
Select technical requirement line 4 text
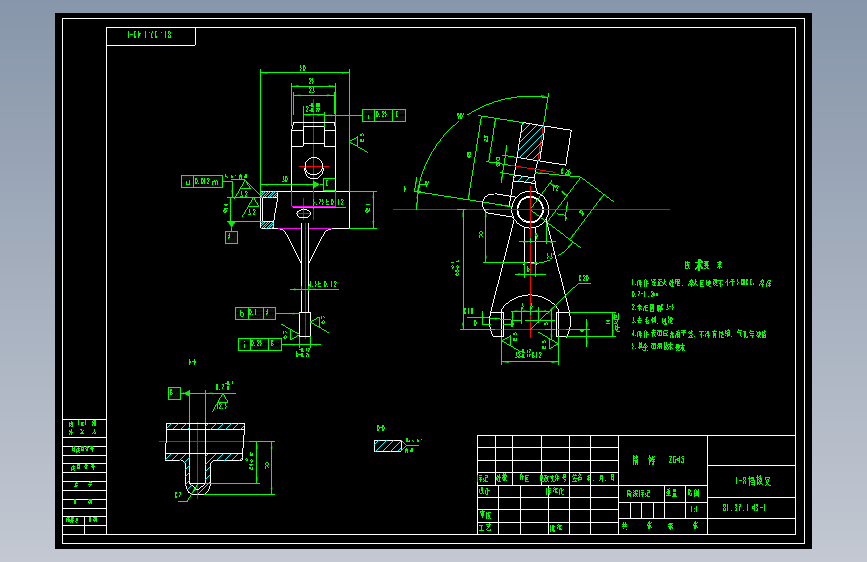[x=699, y=334]
